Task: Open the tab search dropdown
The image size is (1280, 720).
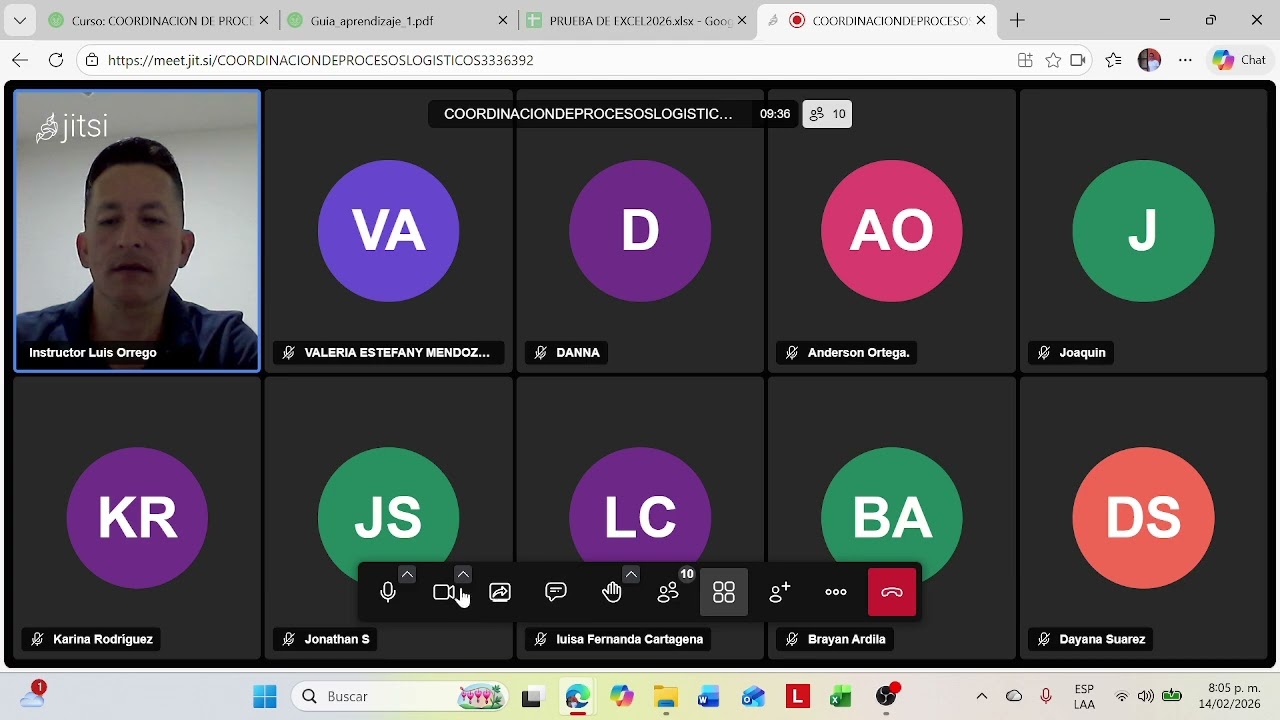Action: [x=19, y=20]
